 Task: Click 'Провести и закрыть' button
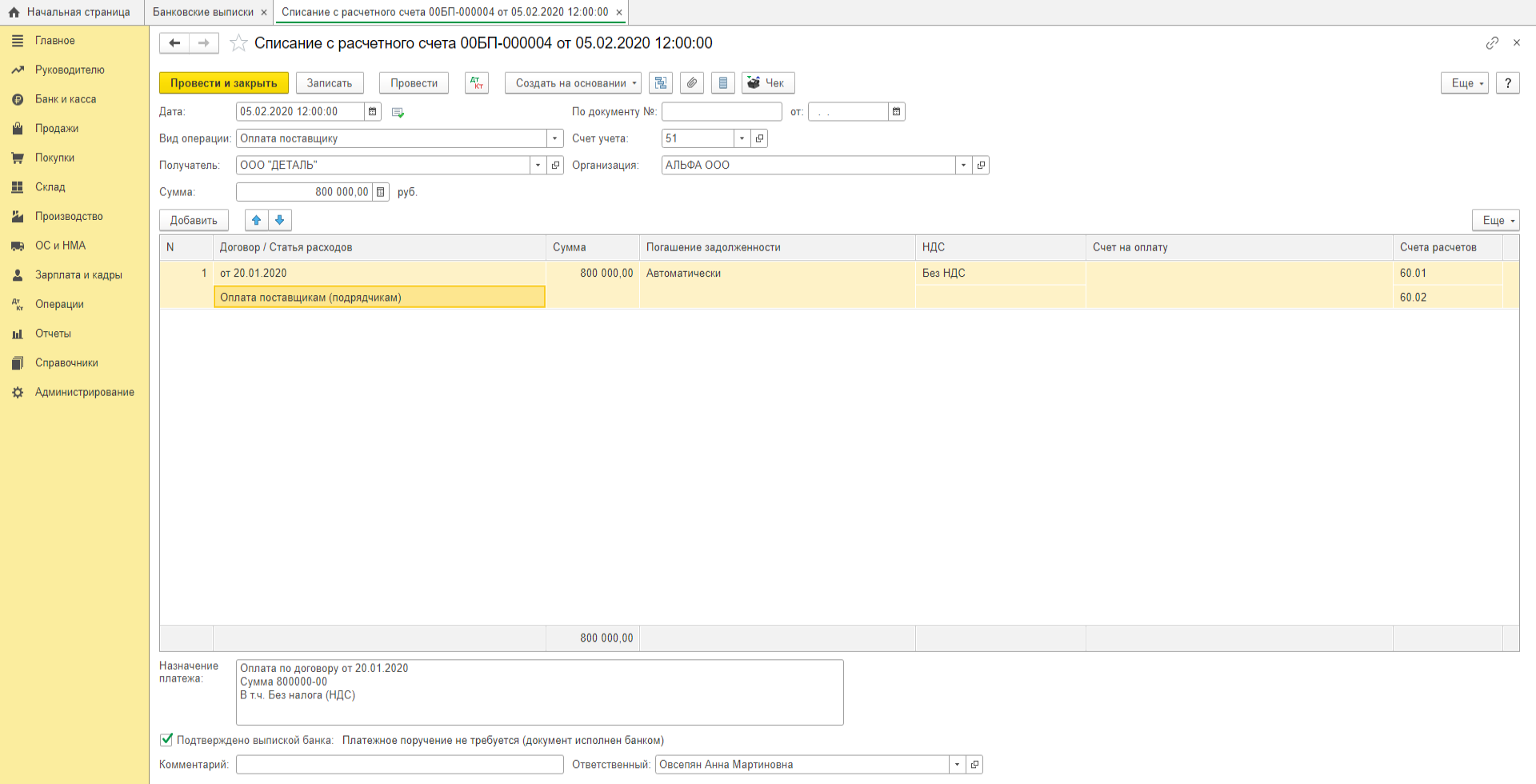coord(224,83)
